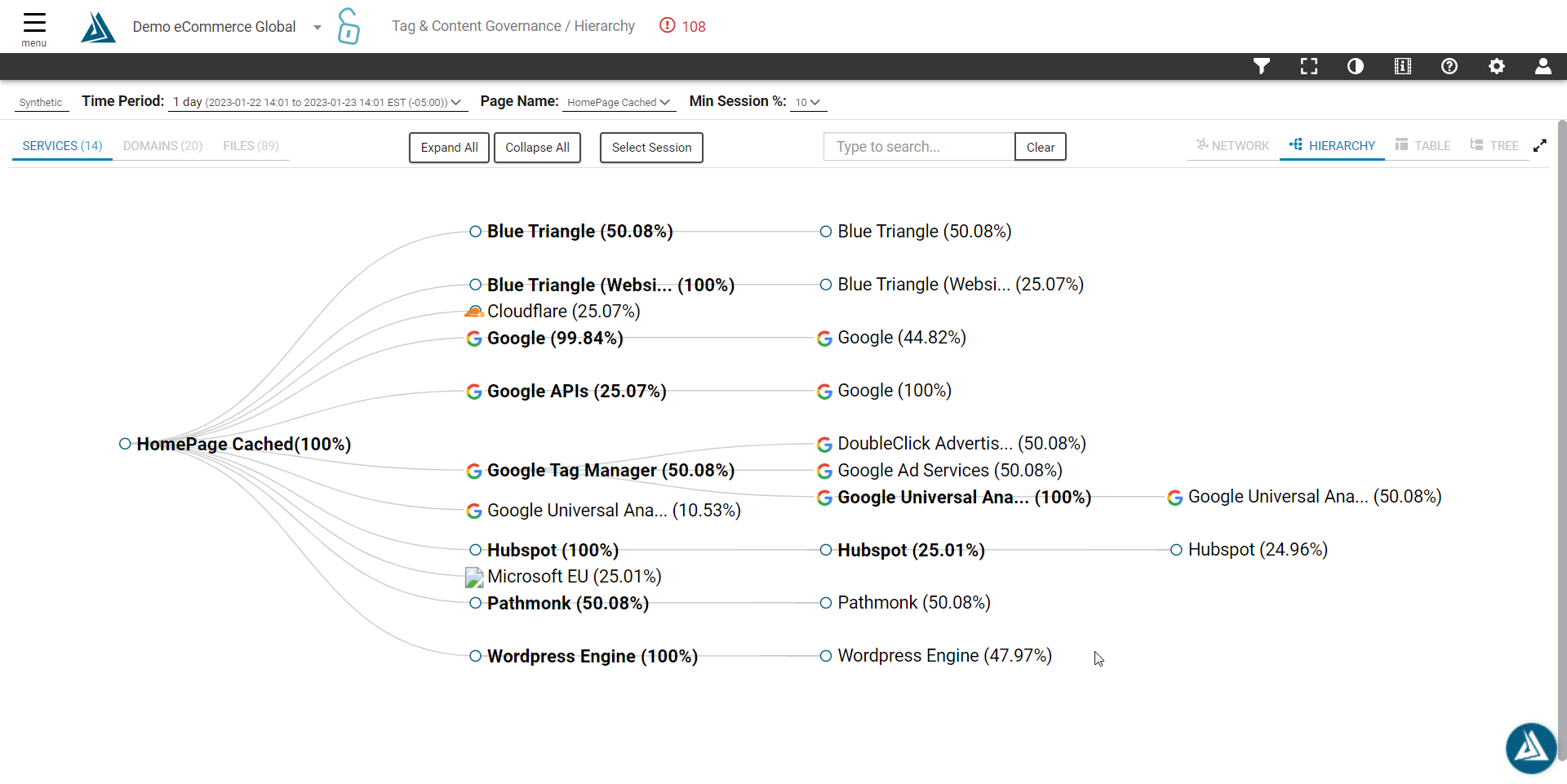Click the Blue Triangle logo

tap(98, 27)
